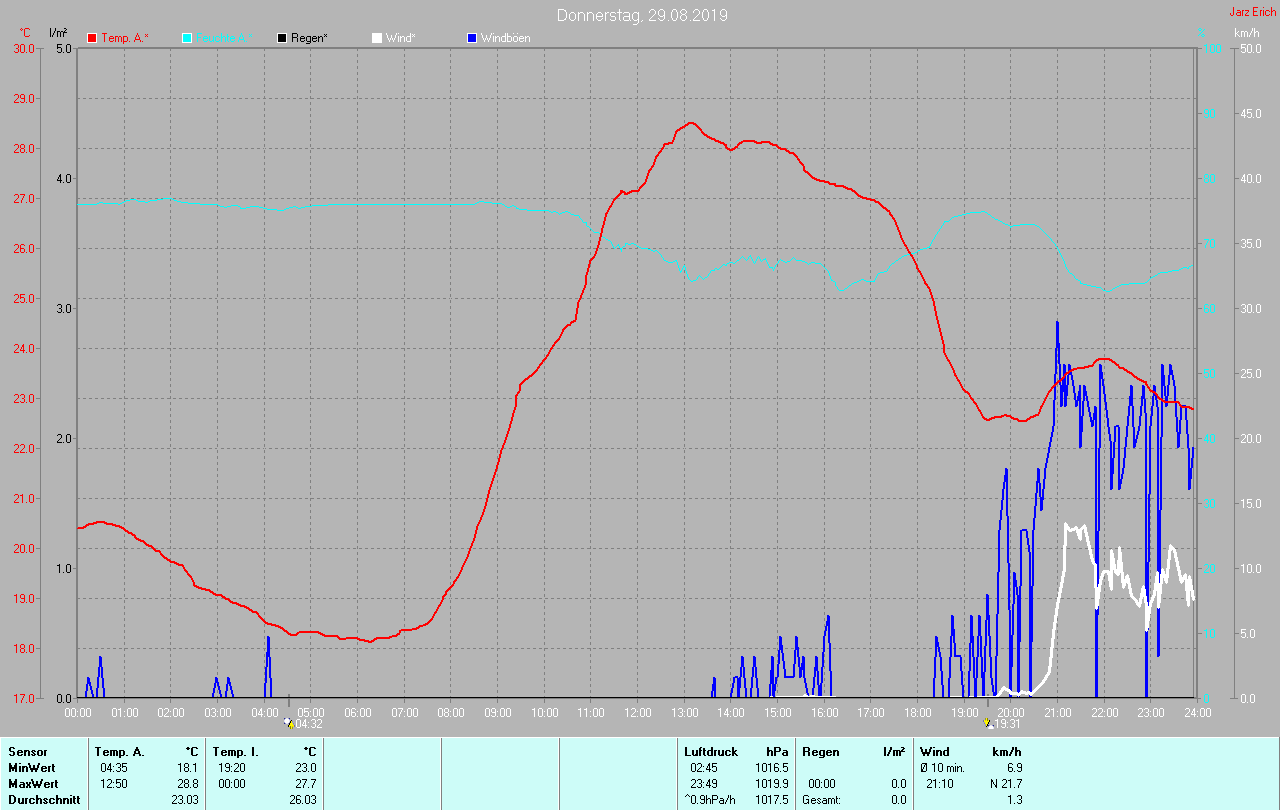Image resolution: width=1280 pixels, height=810 pixels.
Task: Click the black Regen legend swatch
Action: click(282, 38)
